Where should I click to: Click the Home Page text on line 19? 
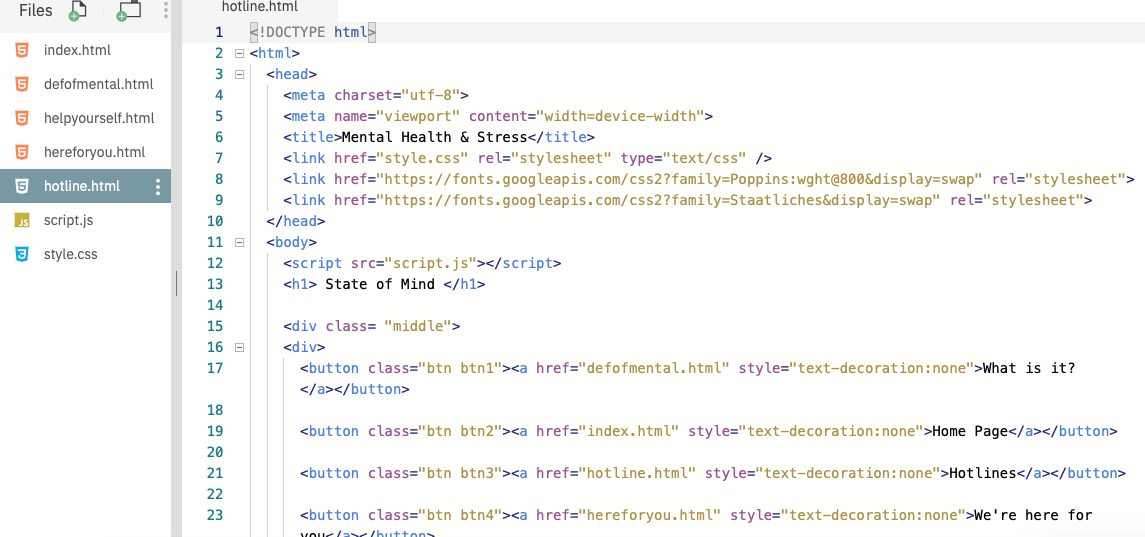point(970,431)
